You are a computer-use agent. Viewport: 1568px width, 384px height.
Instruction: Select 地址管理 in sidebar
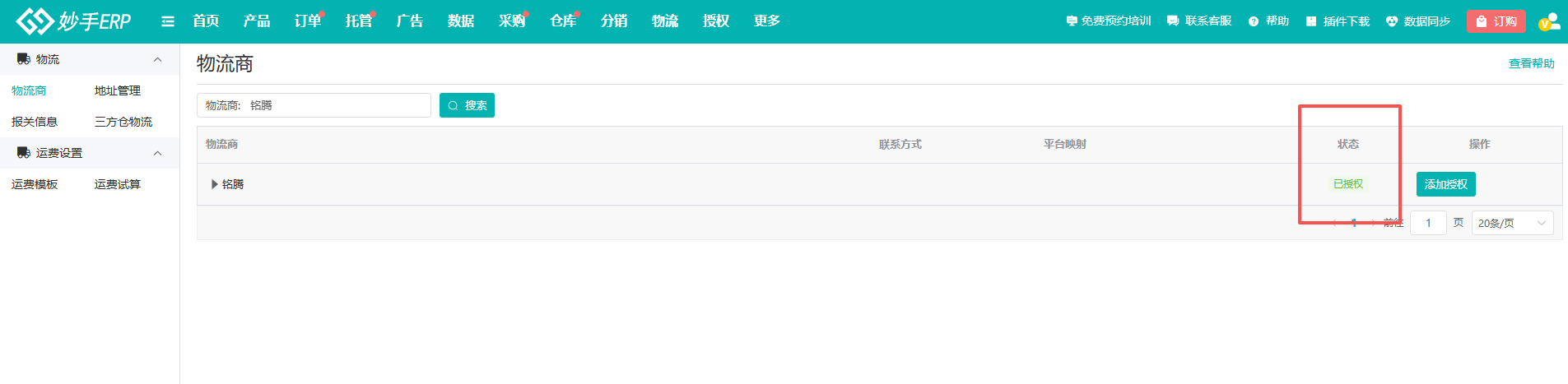(118, 90)
